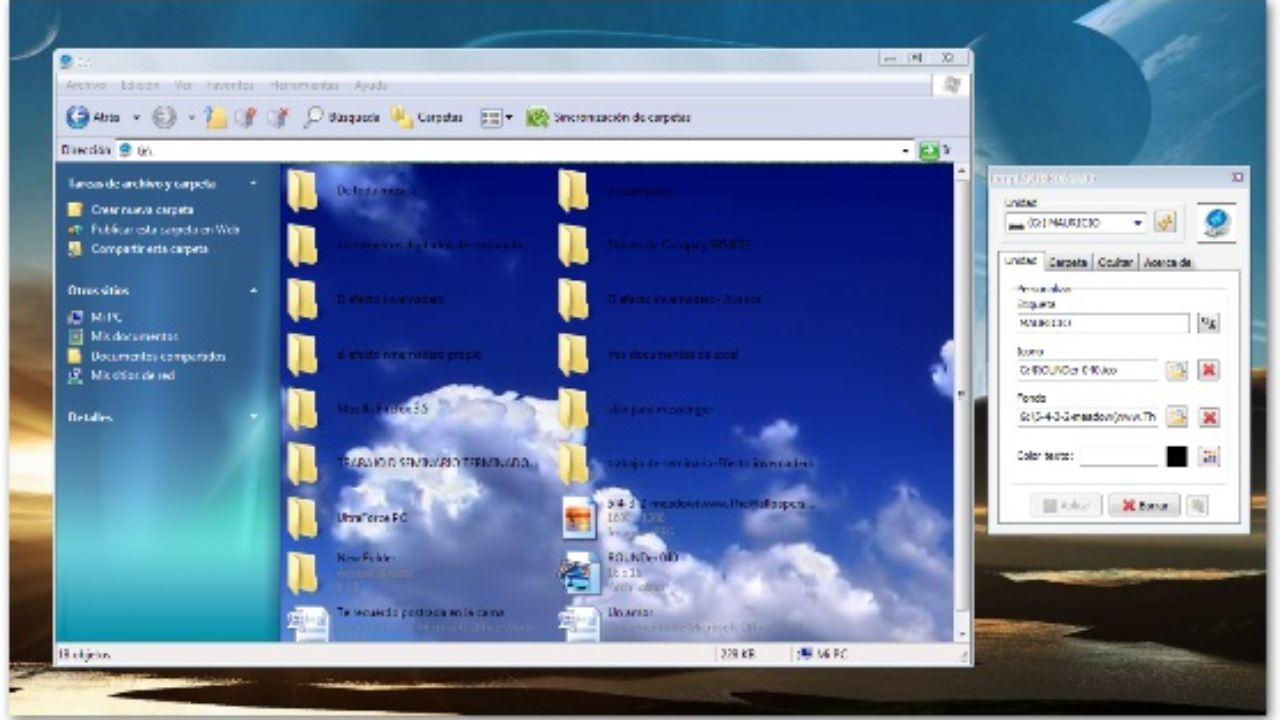Click the black text color swatch
1280x720 pixels.
pos(1177,456)
